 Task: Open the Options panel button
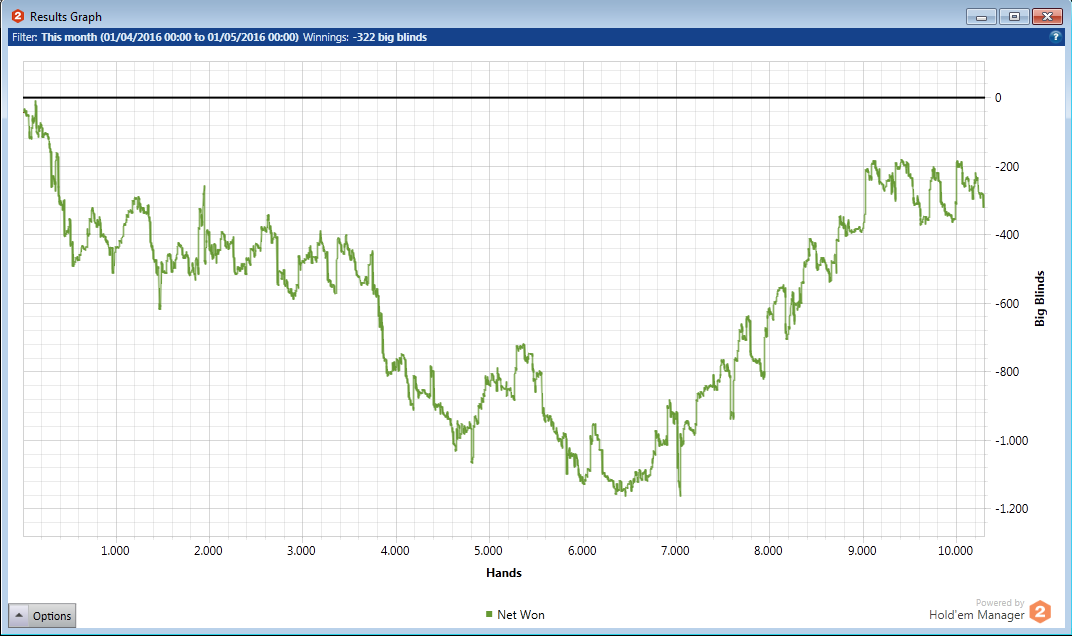click(x=42, y=615)
